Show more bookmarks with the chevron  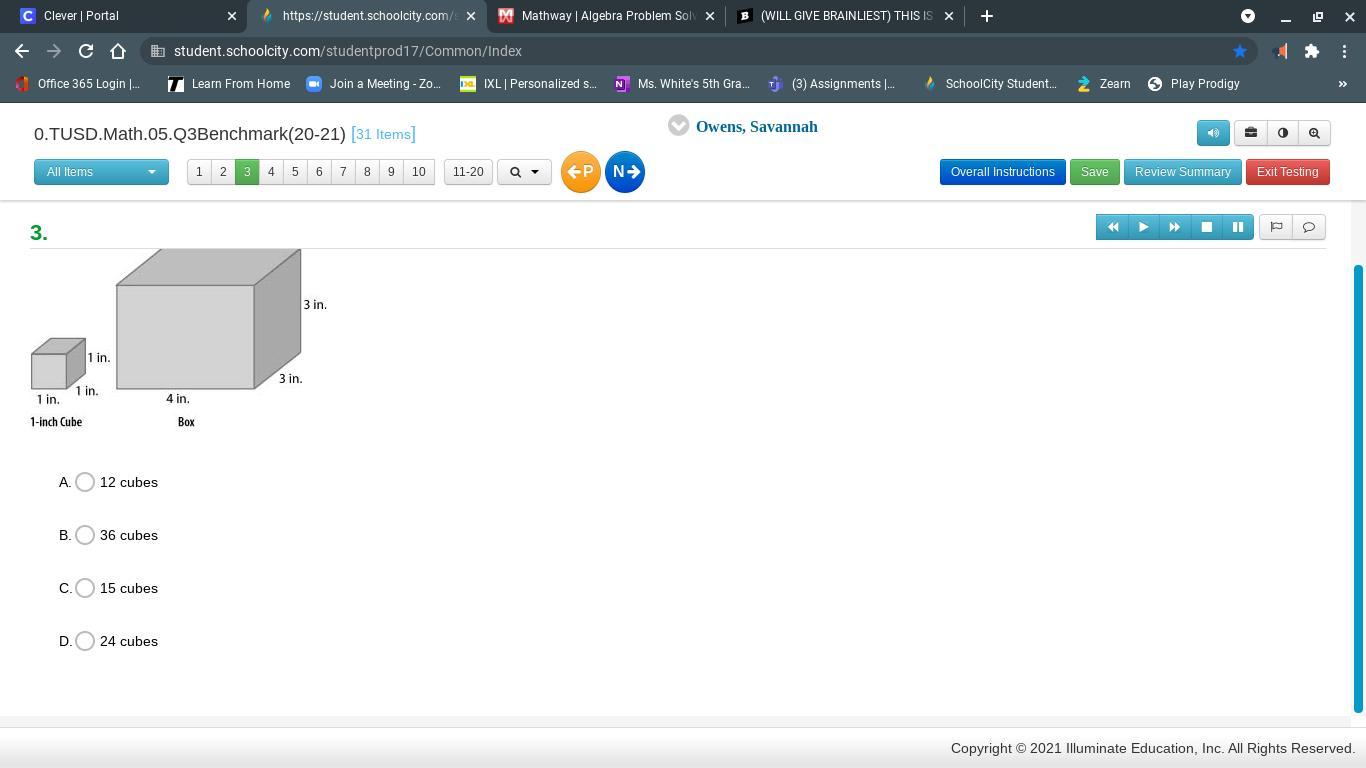pyautogui.click(x=1343, y=84)
